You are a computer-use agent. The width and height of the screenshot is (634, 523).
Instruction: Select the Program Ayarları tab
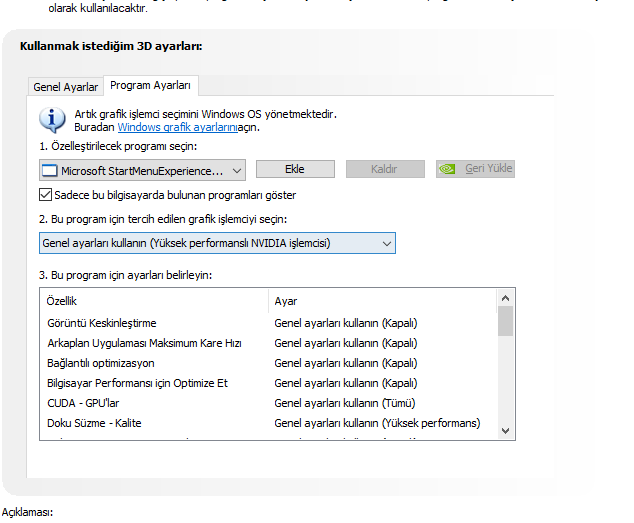[152, 86]
